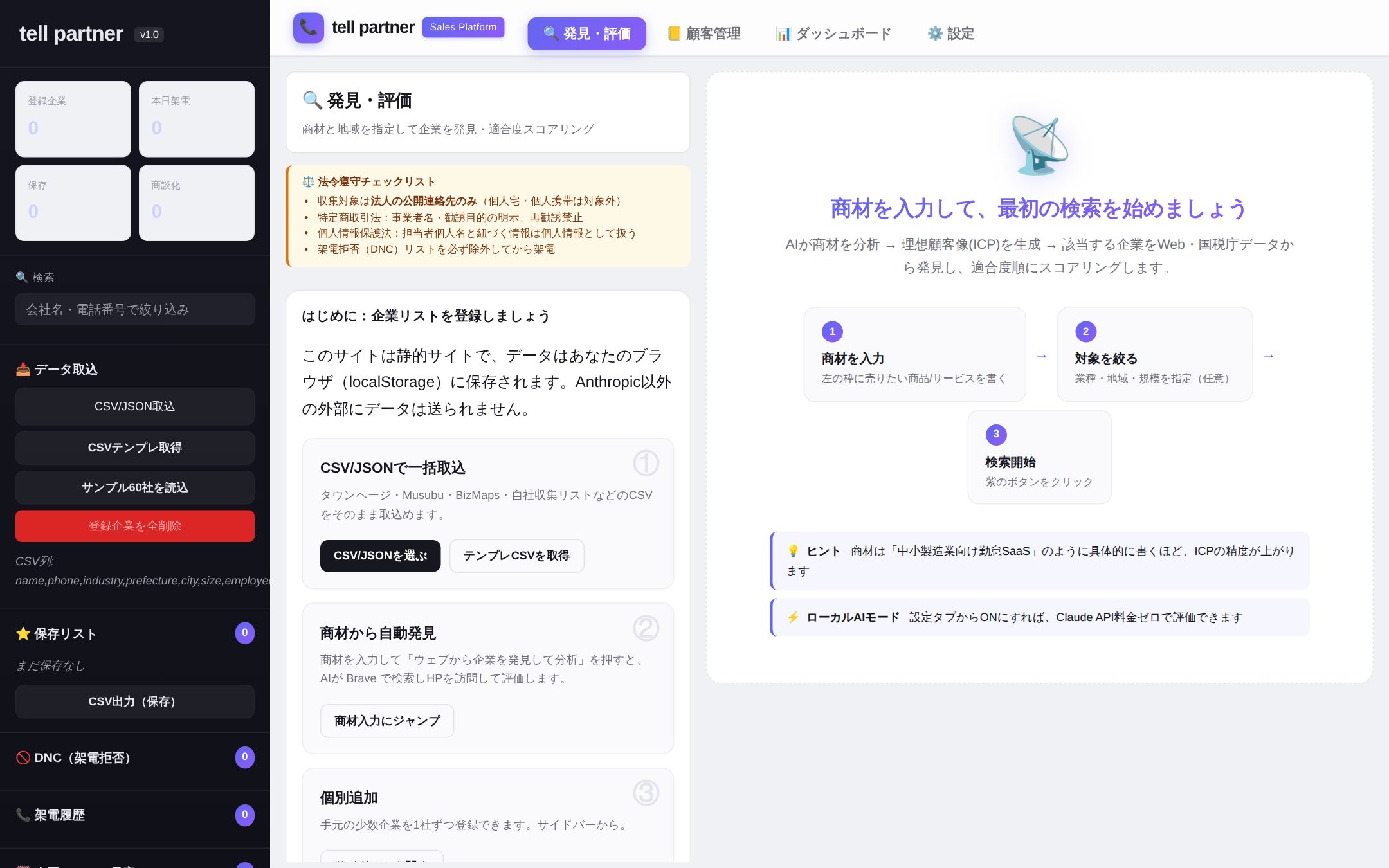Click the 商材から自動発見 card heading
The height and width of the screenshot is (868, 1389).
(378, 633)
